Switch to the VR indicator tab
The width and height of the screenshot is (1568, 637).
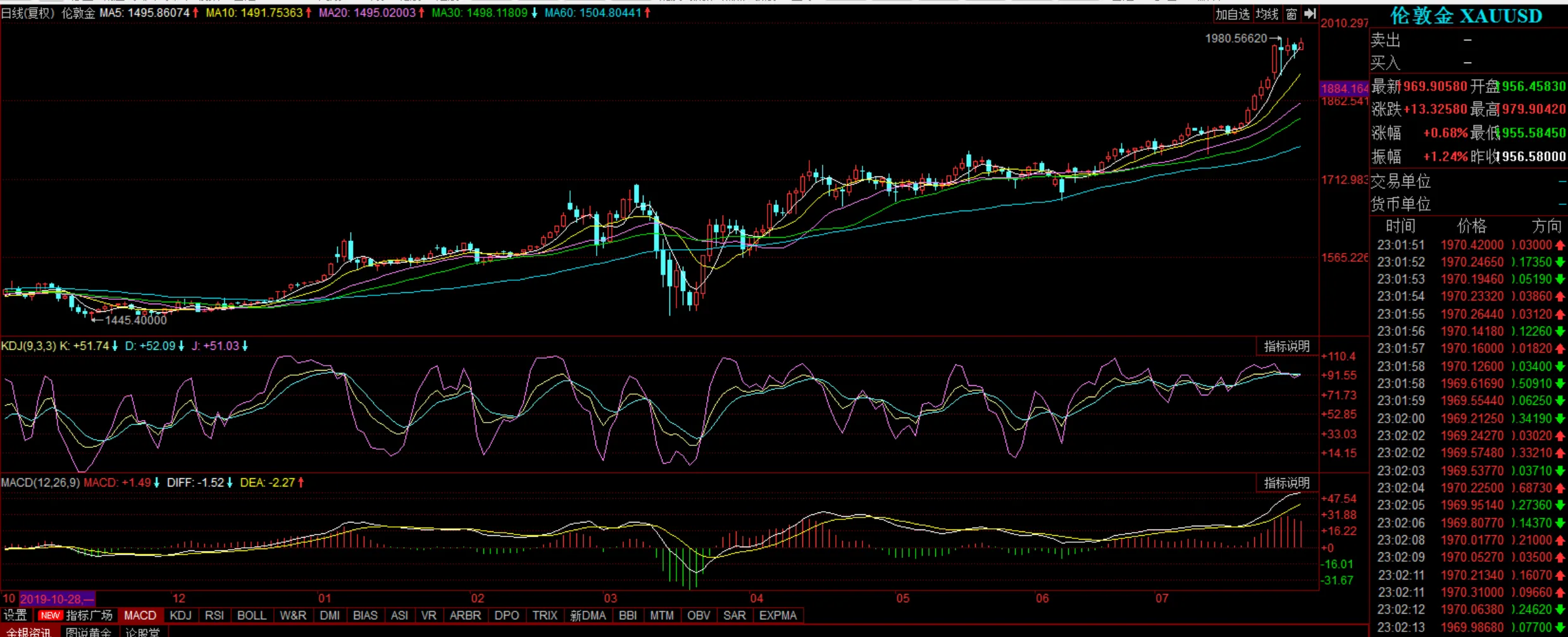click(x=428, y=615)
